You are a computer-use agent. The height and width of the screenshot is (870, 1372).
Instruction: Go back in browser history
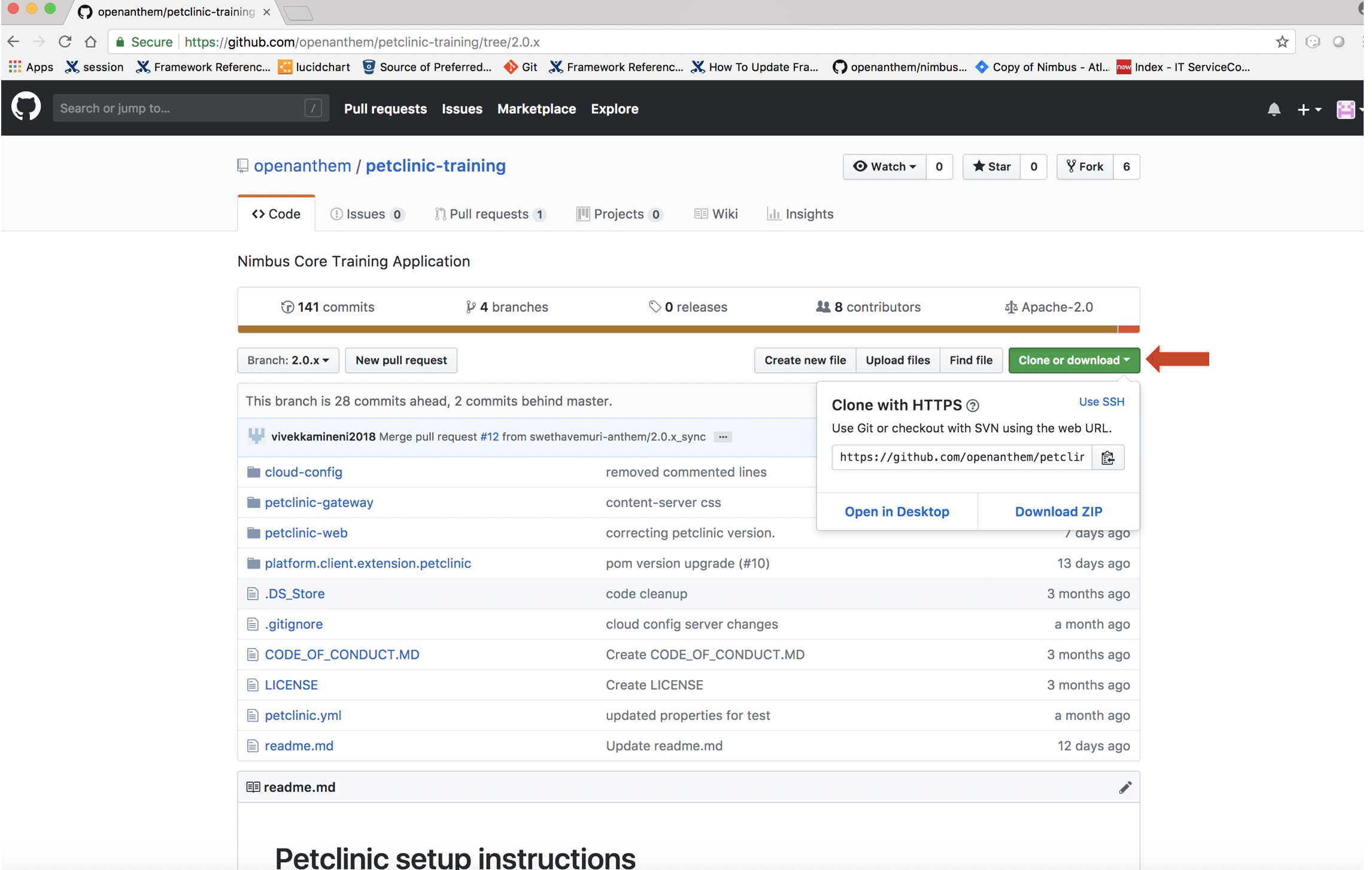13,42
